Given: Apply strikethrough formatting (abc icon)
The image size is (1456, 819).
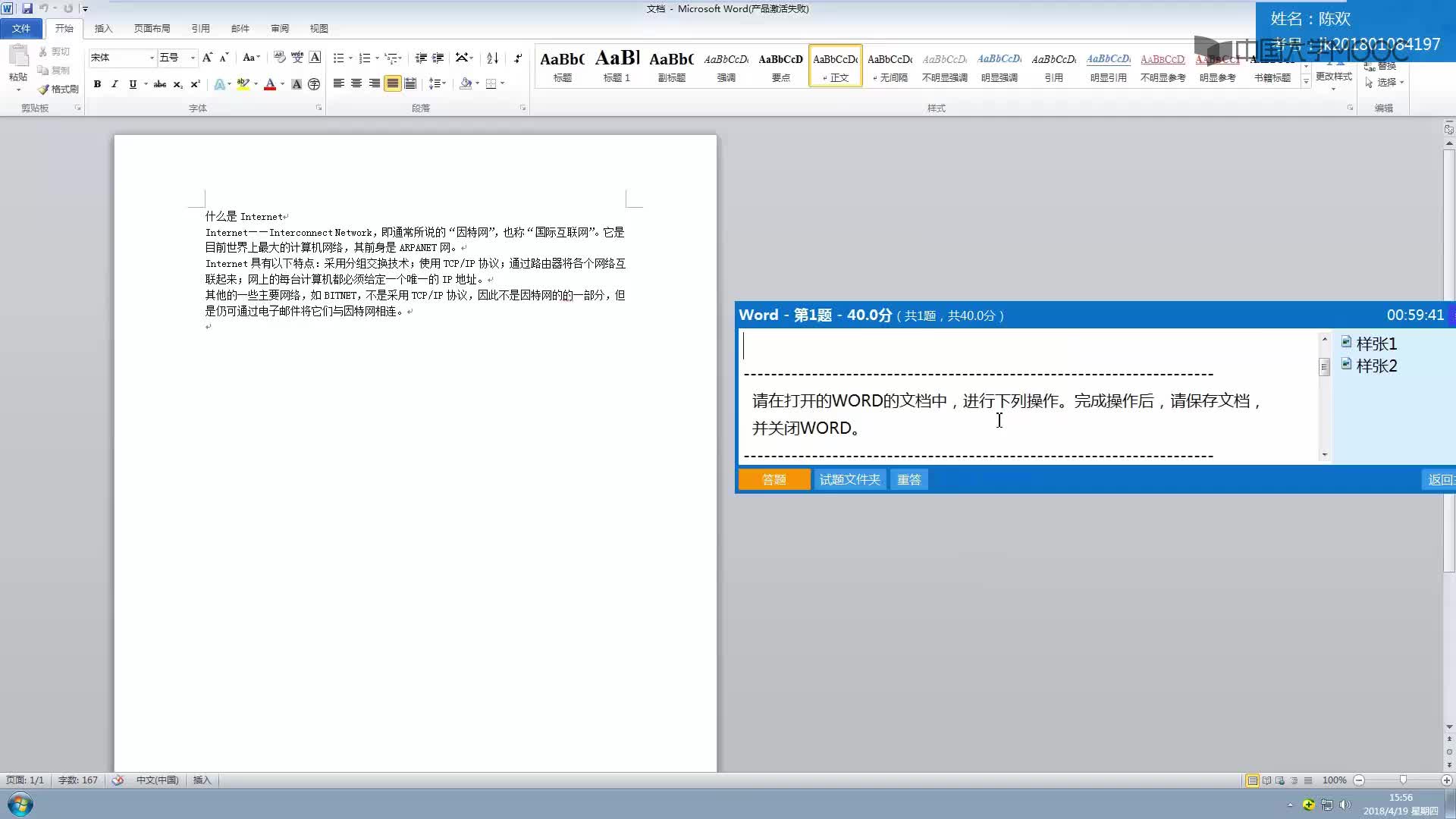Looking at the screenshot, I should point(160,84).
